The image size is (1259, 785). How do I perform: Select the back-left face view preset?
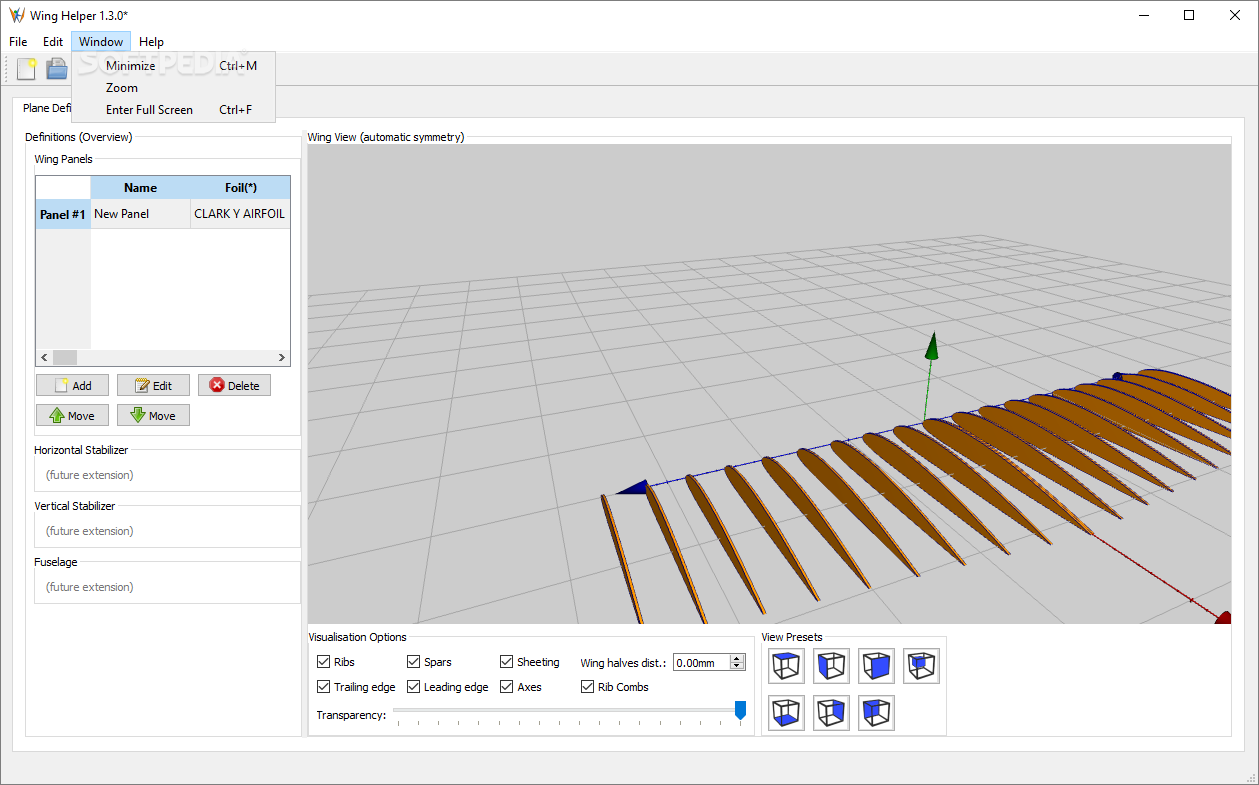[x=876, y=713]
